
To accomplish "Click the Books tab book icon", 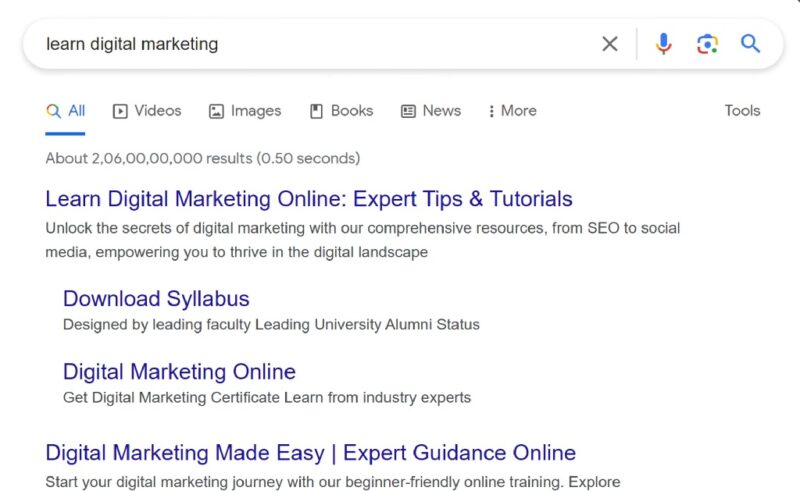I will tap(316, 111).
